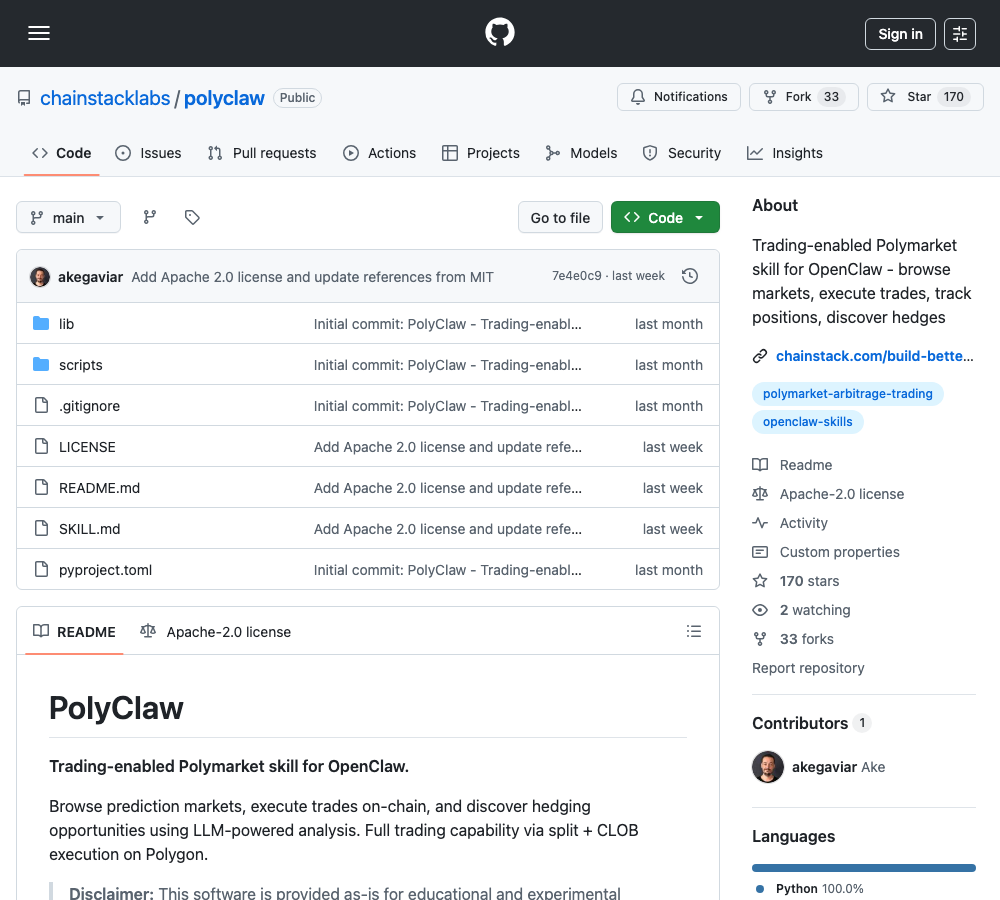The width and height of the screenshot is (1000, 900).
Task: Click the appearance settings icon beside Sign in
Action: click(x=959, y=33)
